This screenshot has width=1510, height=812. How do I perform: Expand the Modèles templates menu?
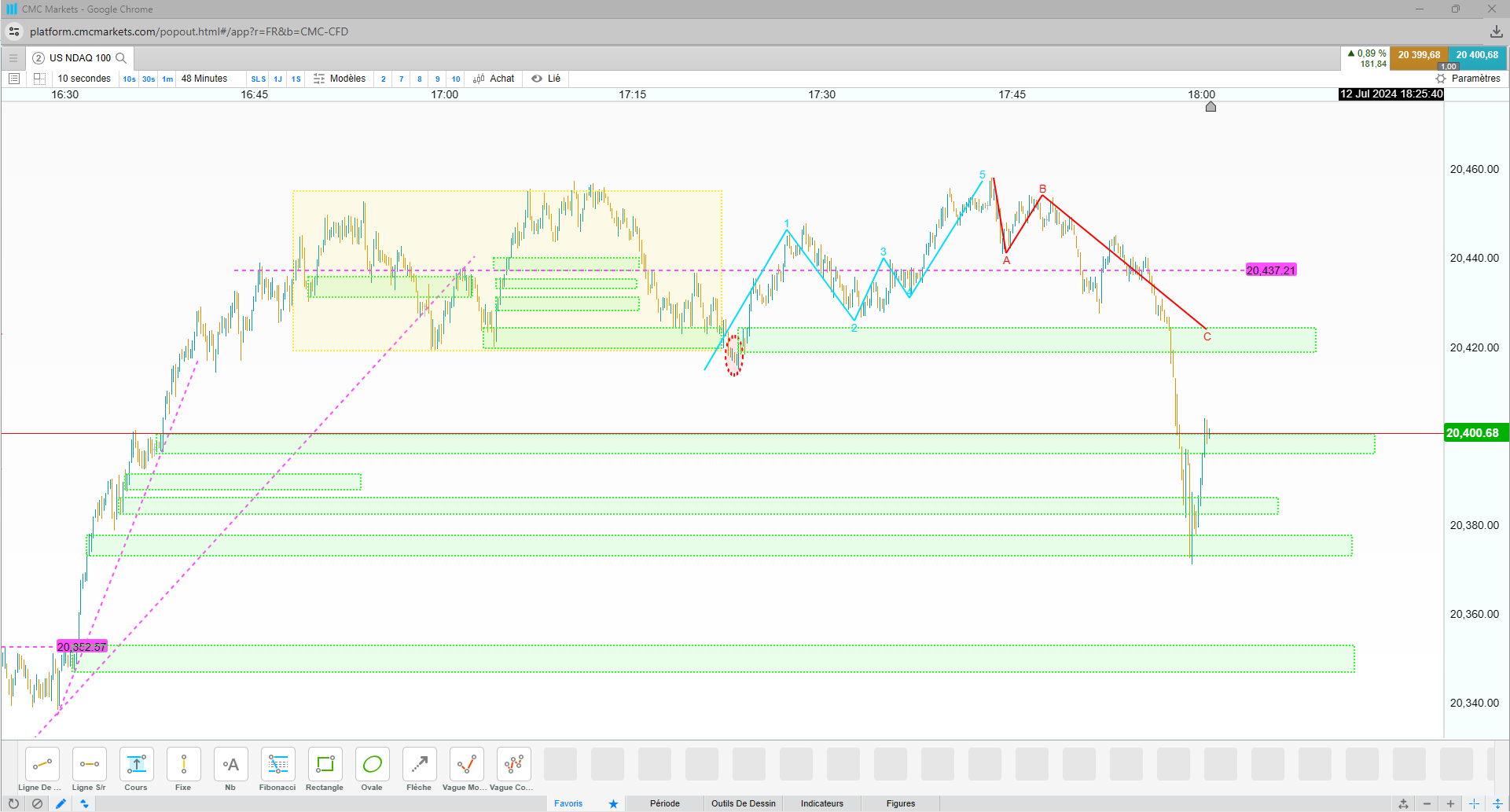point(340,79)
